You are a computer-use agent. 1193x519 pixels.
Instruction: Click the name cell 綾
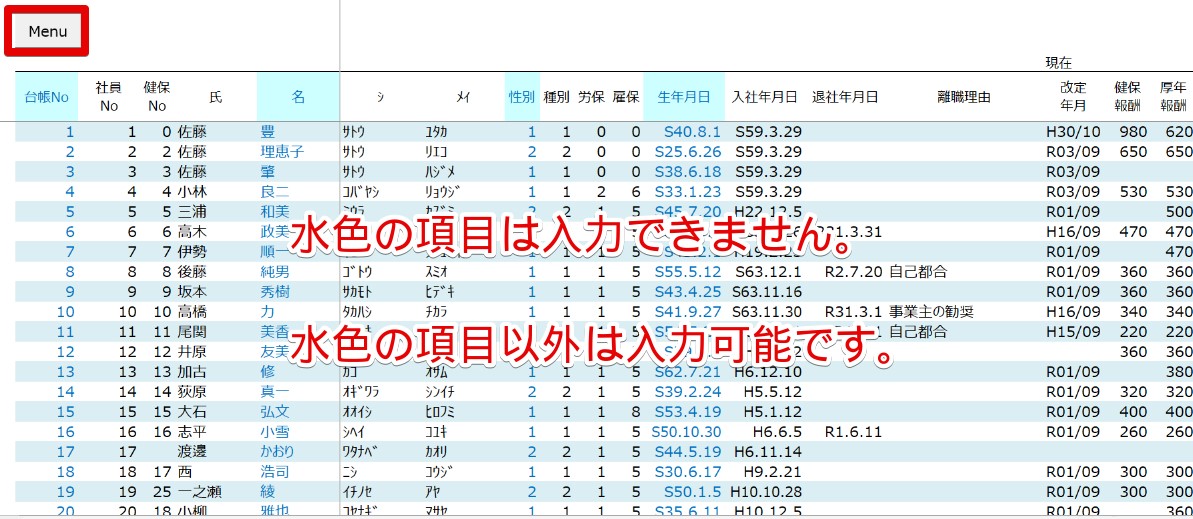pyautogui.click(x=267, y=492)
